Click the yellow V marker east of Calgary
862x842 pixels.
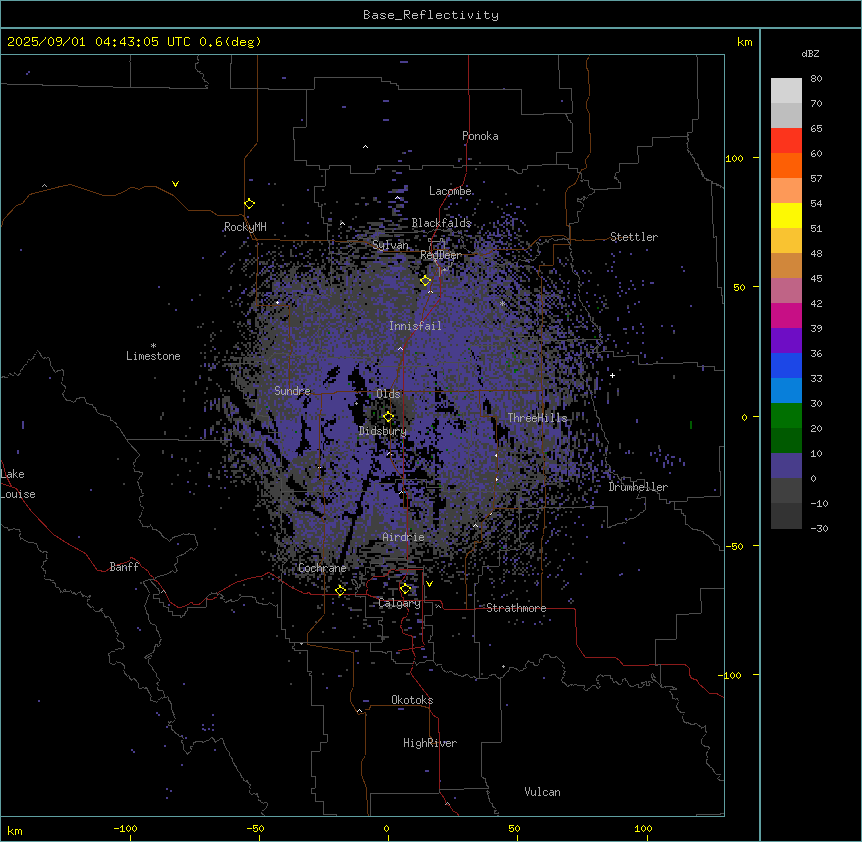(429, 584)
